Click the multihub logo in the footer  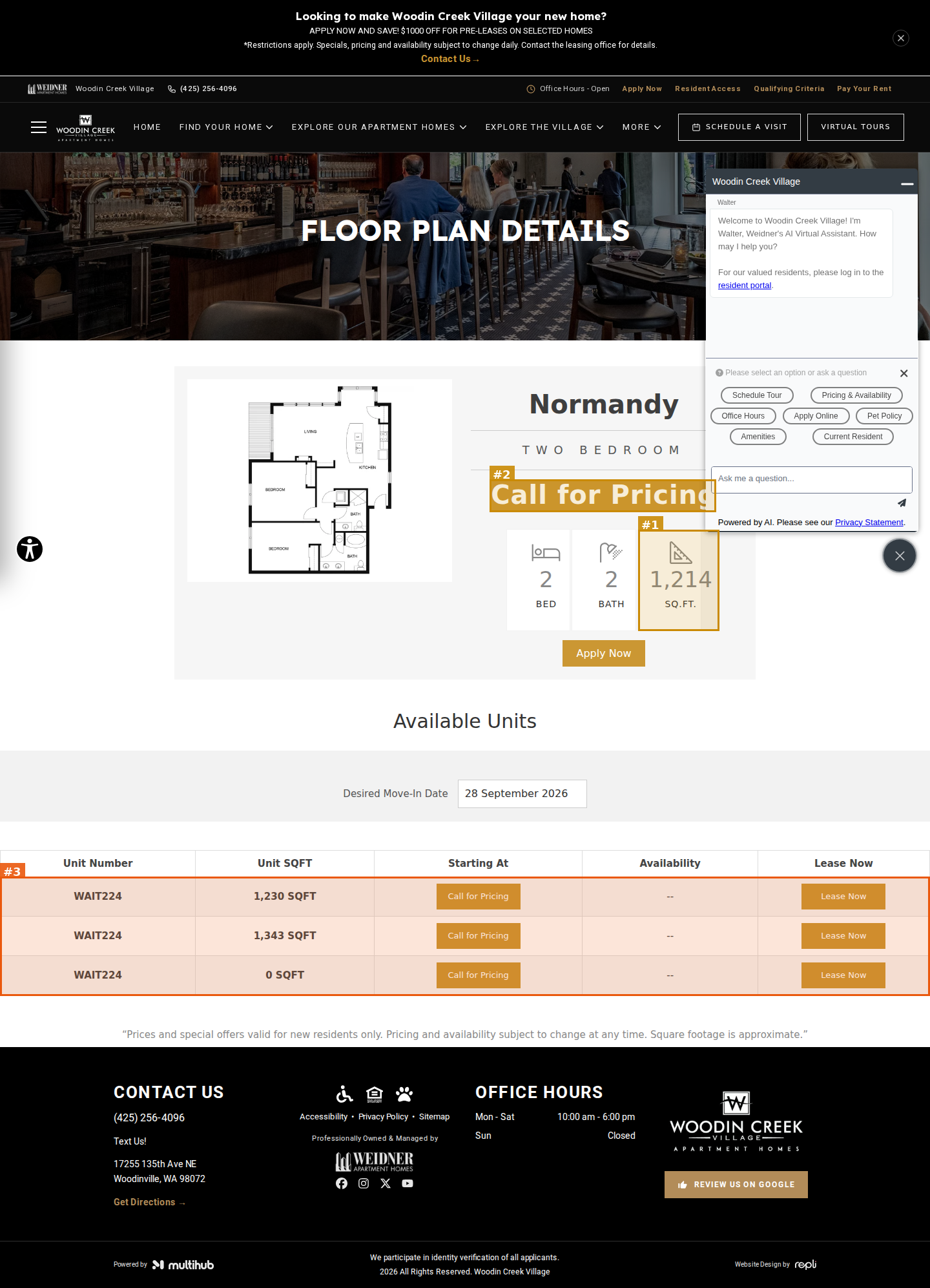183,1265
